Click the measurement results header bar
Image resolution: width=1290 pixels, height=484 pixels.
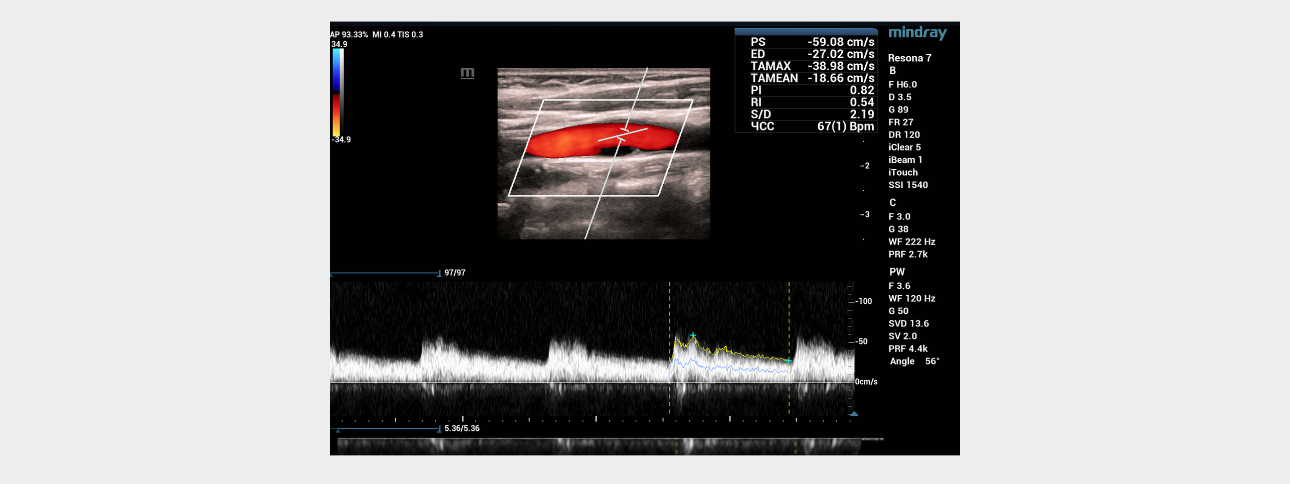[x=805, y=31]
